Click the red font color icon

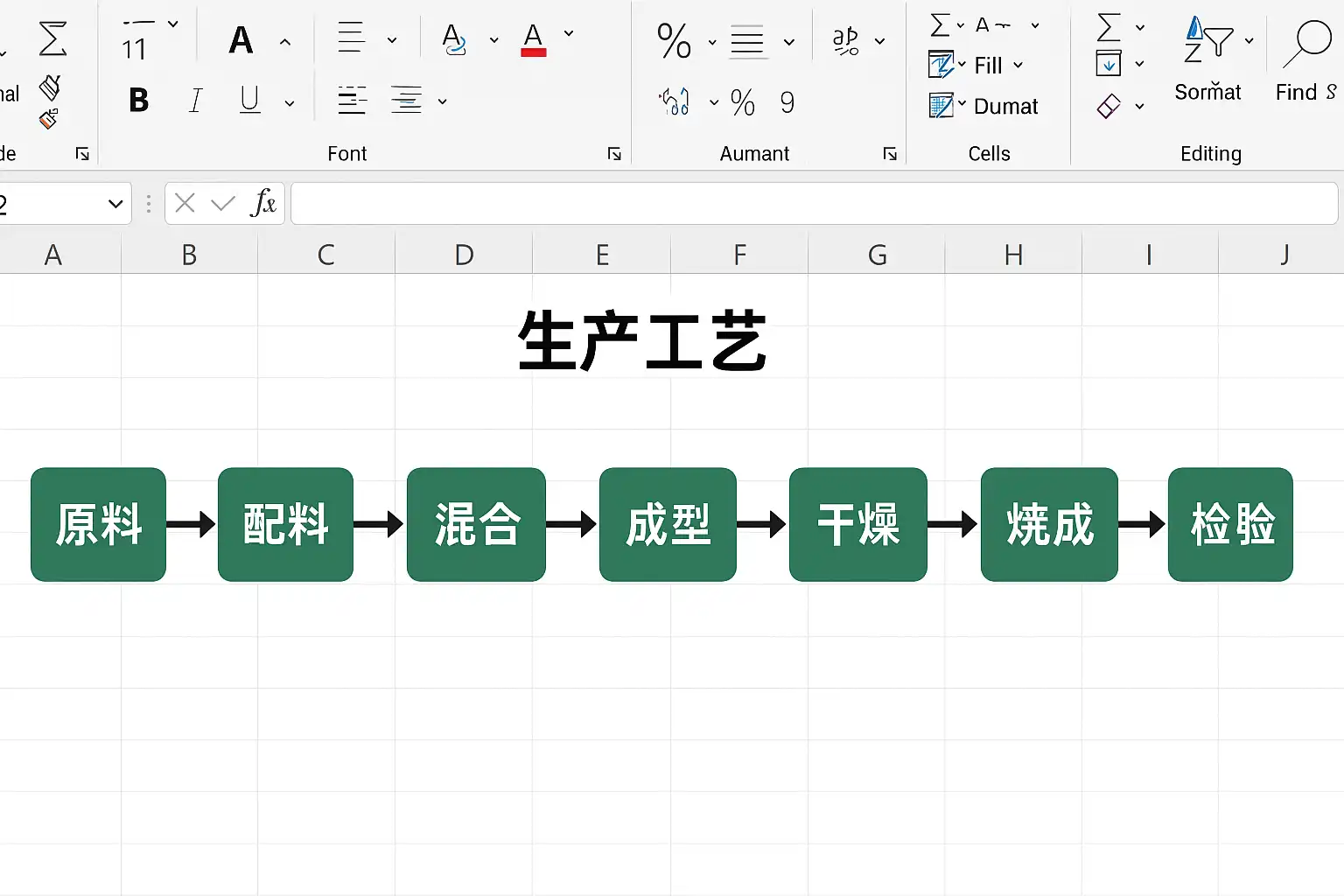click(533, 40)
